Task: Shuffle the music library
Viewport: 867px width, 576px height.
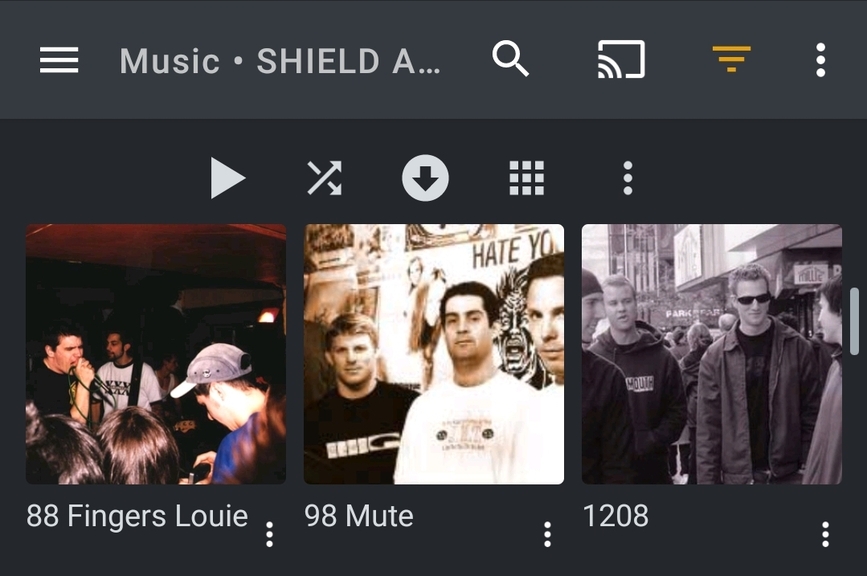Action: pos(325,178)
